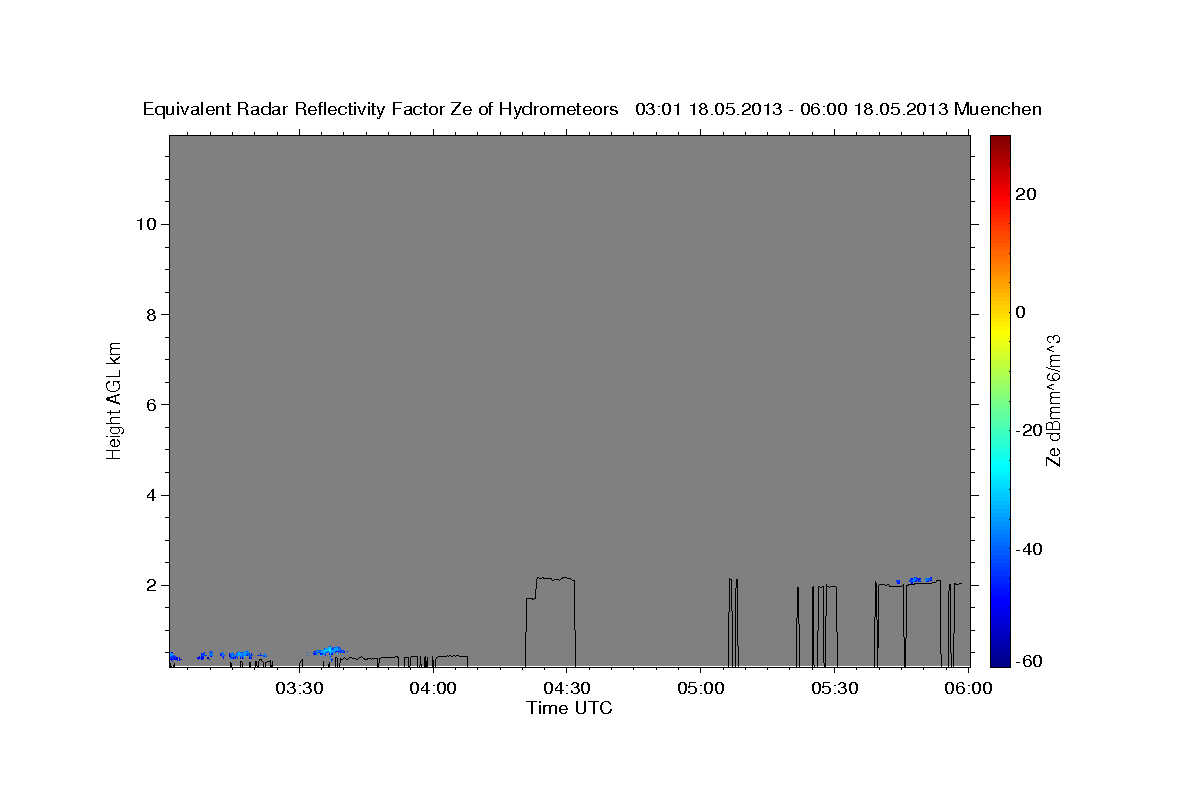This screenshot has height=800, width=1200.
Task: Click the 04:30 time tick label
Action: pyautogui.click(x=567, y=689)
